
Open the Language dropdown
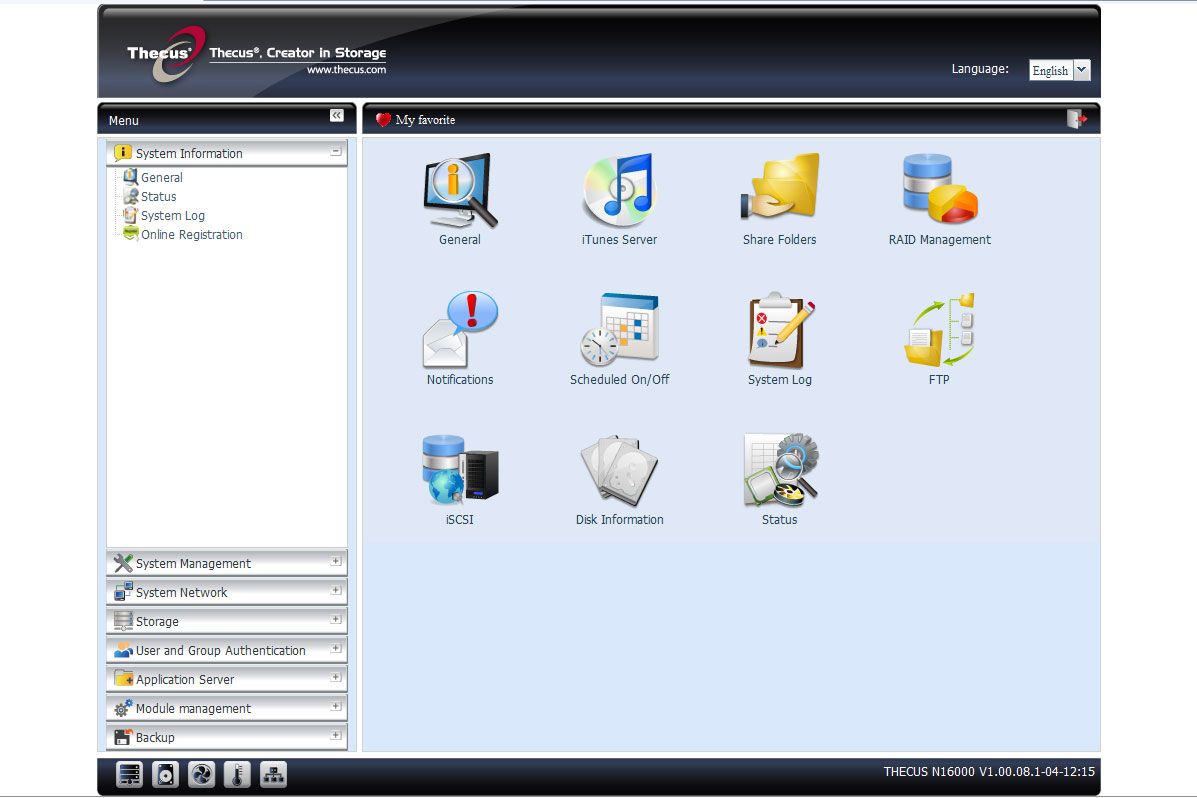pos(1060,70)
